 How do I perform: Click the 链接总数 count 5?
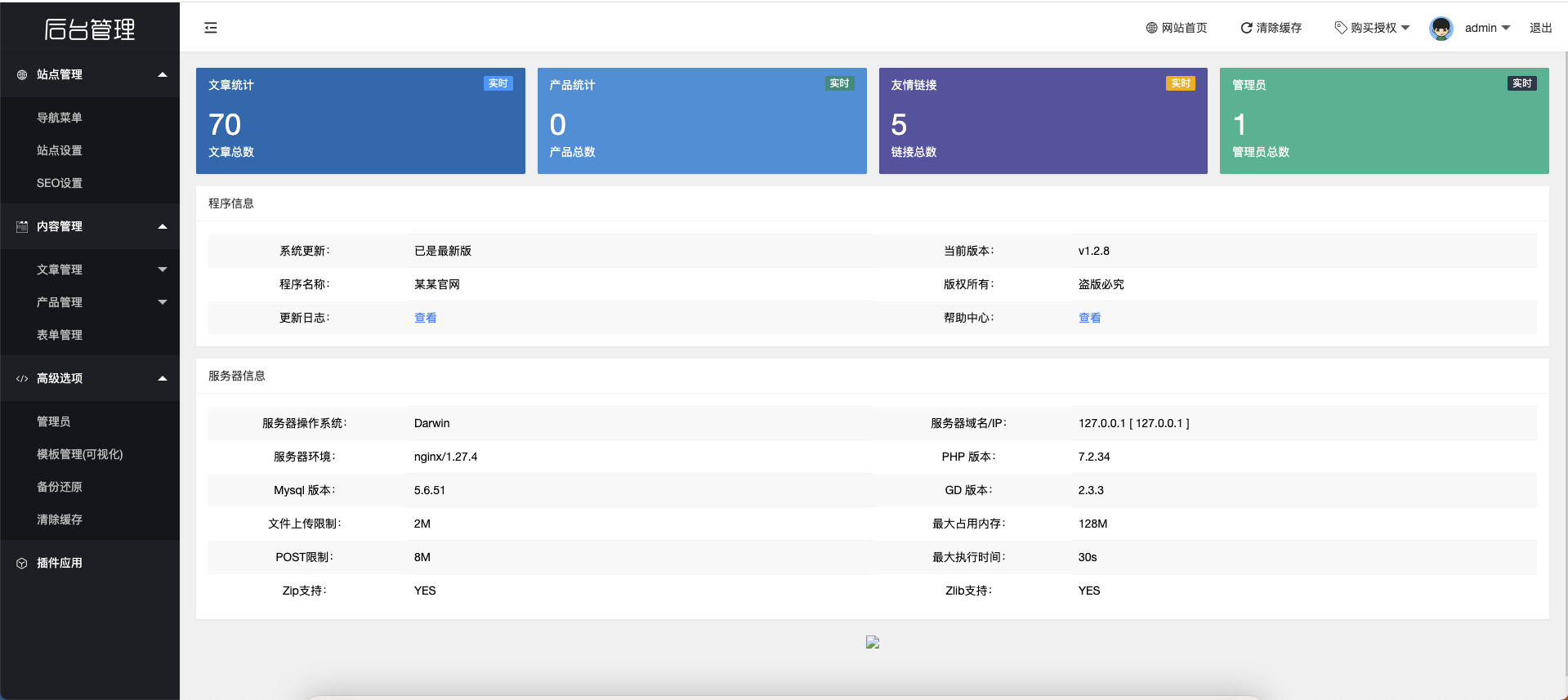coord(899,124)
